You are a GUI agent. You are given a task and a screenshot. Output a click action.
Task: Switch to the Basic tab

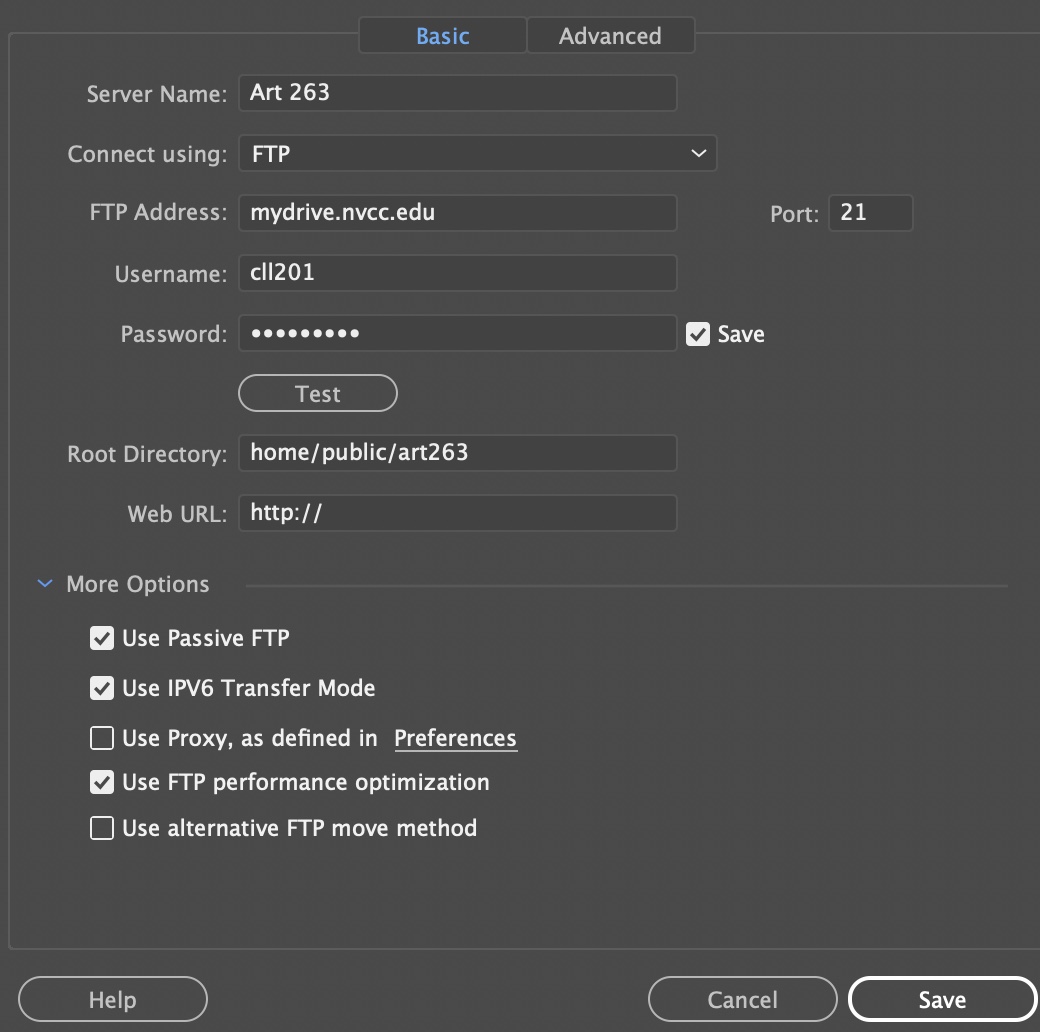pos(442,36)
